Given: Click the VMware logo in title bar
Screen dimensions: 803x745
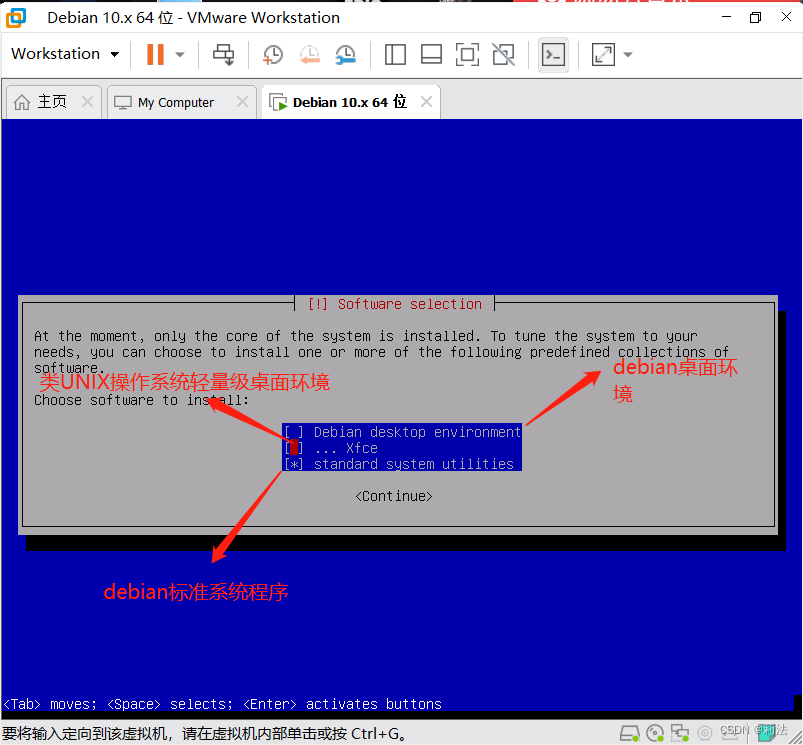Looking at the screenshot, I should [16, 17].
